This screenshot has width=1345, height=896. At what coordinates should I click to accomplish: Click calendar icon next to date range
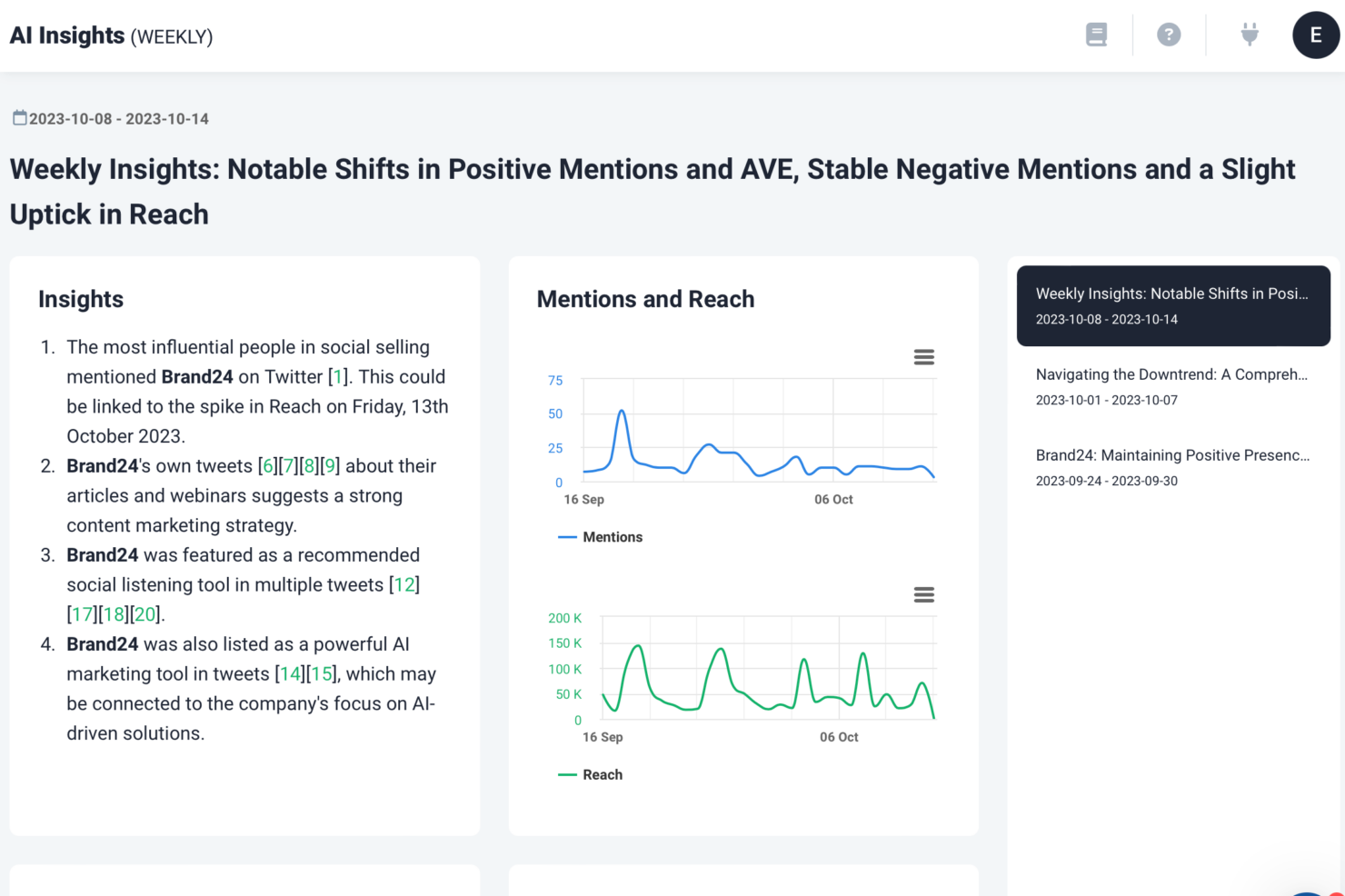19,118
